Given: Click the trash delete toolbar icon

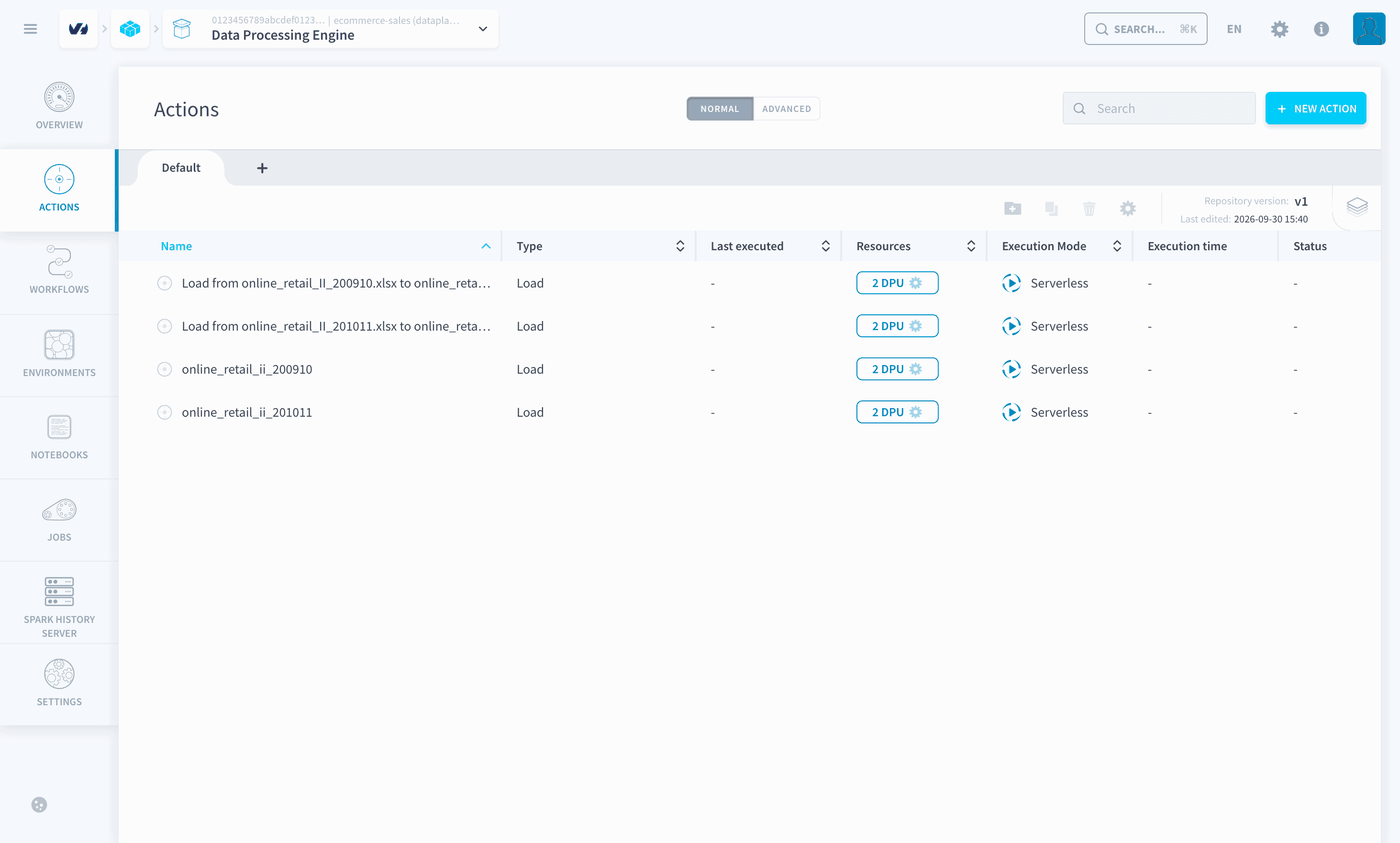Looking at the screenshot, I should (x=1089, y=208).
